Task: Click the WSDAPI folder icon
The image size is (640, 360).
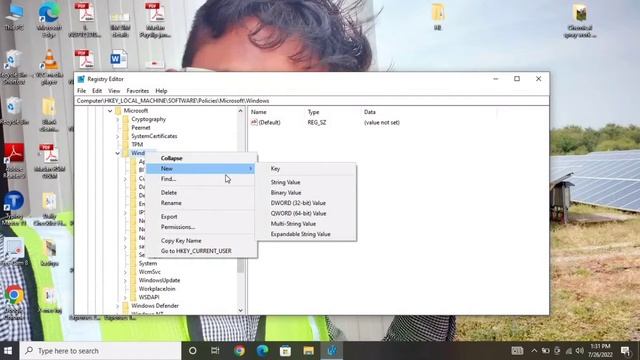Action: pos(133,297)
